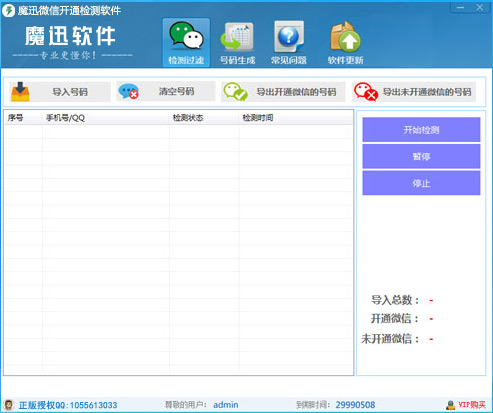493x413 pixels.
Task: Click the 检测时间 column header
Action: [296, 118]
